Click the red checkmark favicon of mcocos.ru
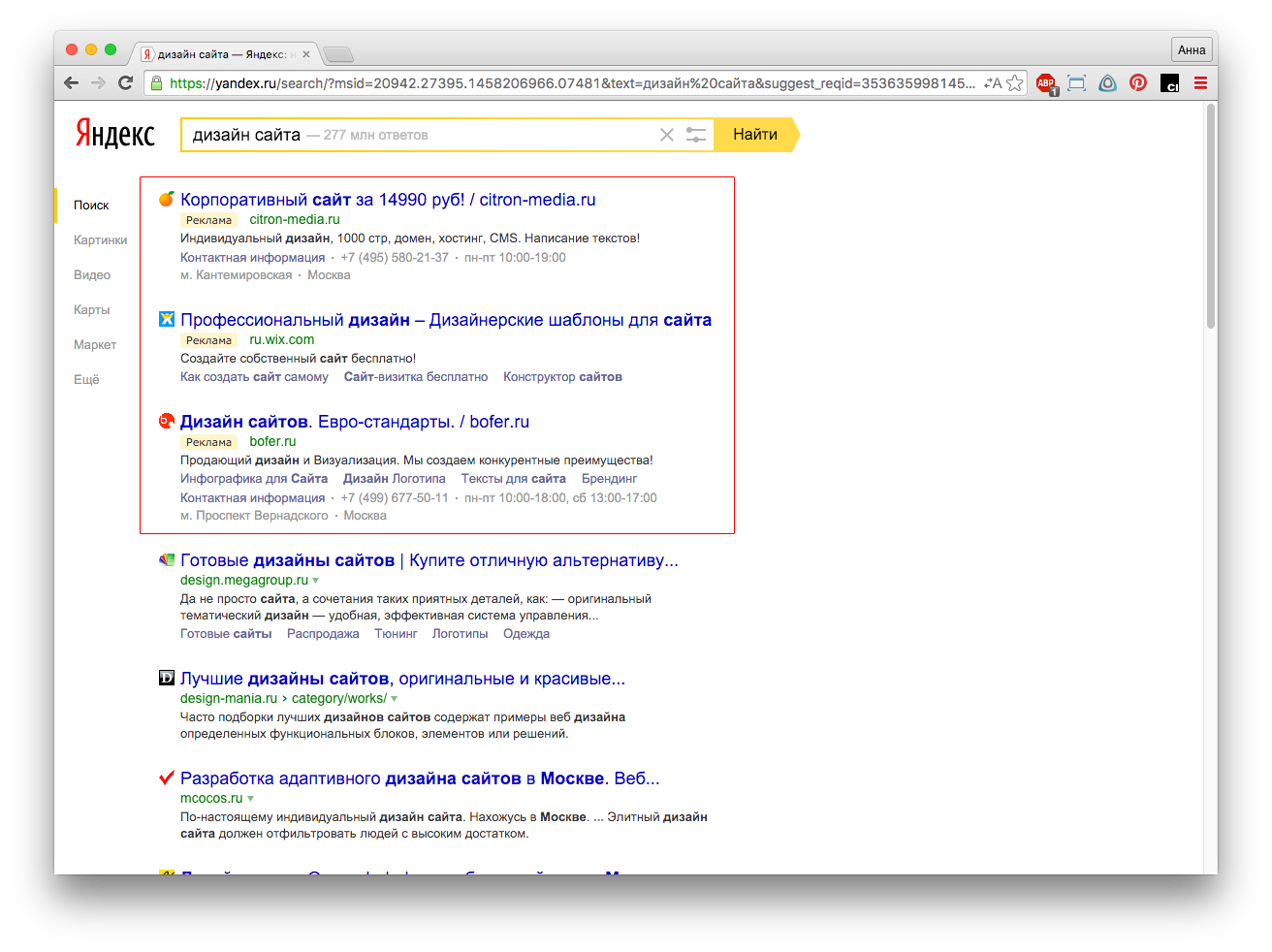This screenshot has width=1272, height=952. coord(167,777)
